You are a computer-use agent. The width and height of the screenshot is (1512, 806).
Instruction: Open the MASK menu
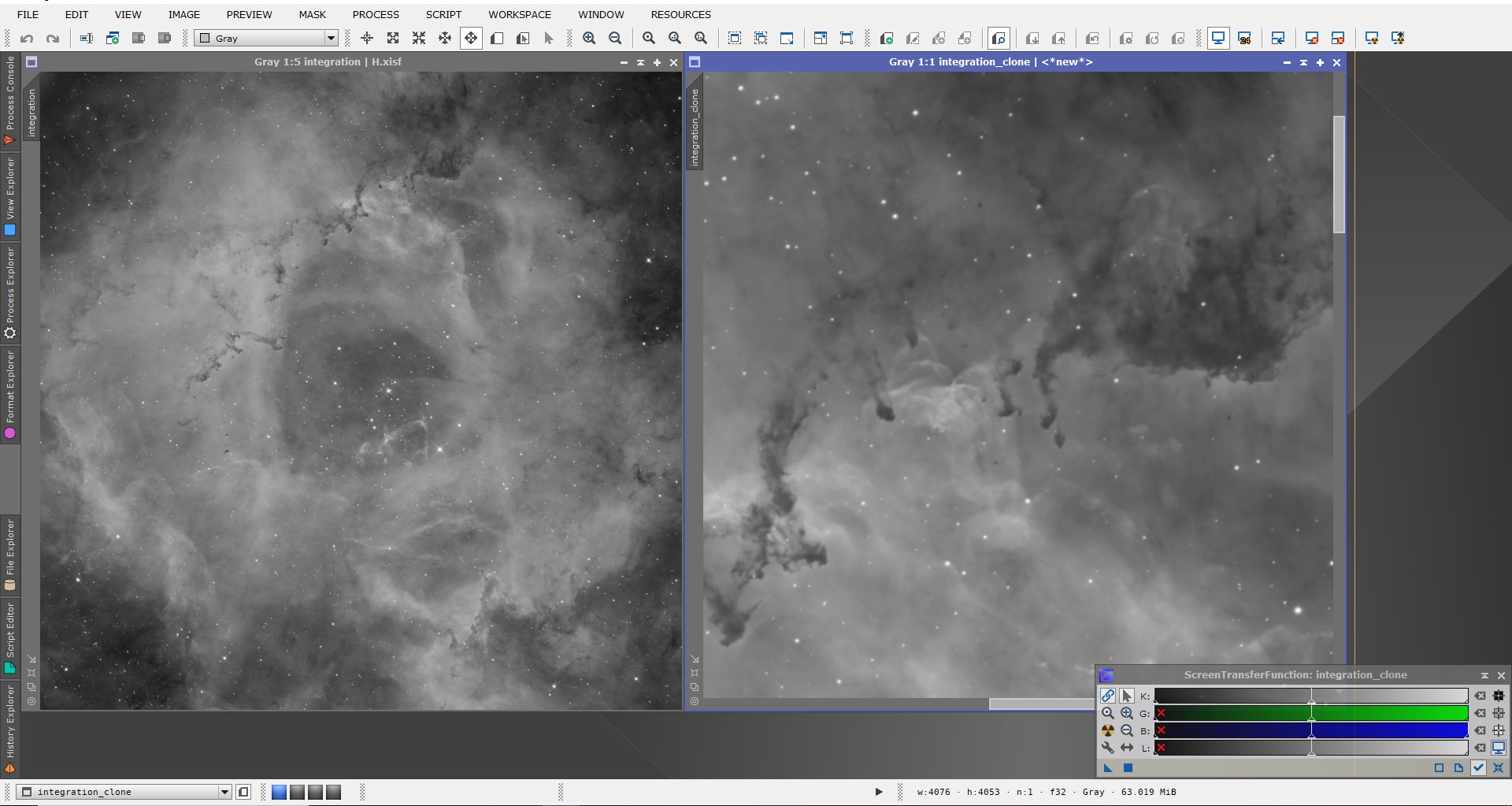pyautogui.click(x=312, y=14)
